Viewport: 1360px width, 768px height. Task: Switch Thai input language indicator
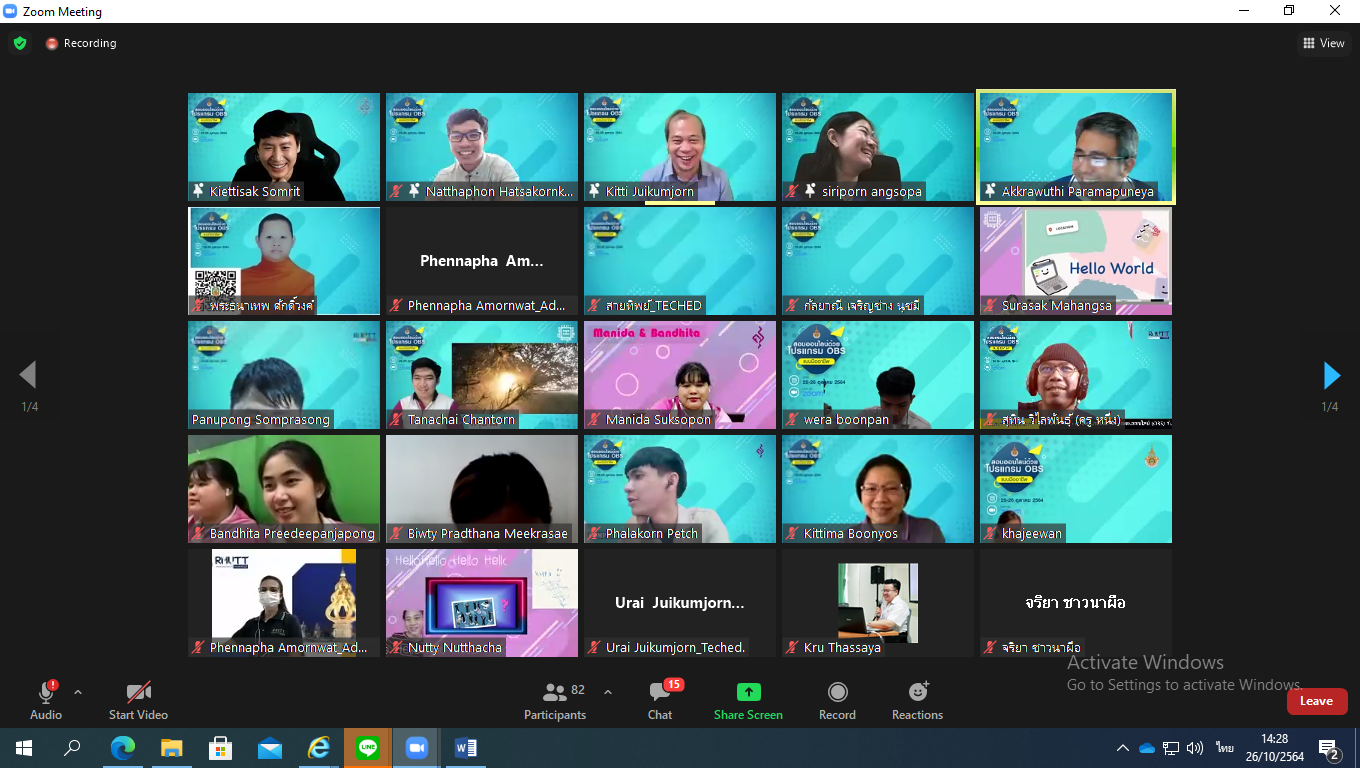1224,748
